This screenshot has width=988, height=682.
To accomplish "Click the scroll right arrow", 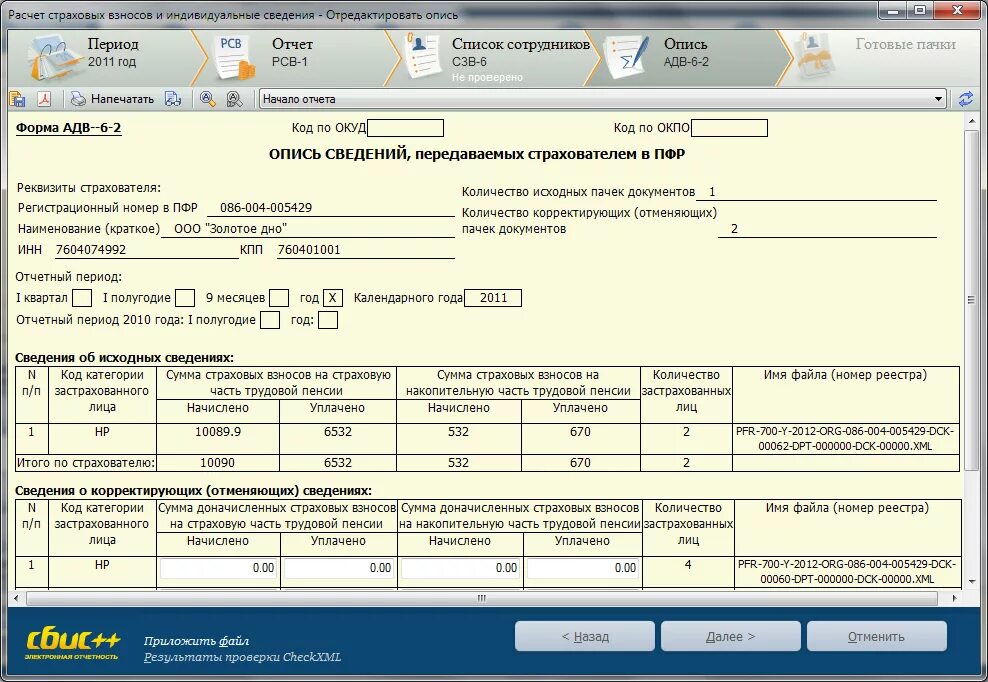I will tap(954, 598).
